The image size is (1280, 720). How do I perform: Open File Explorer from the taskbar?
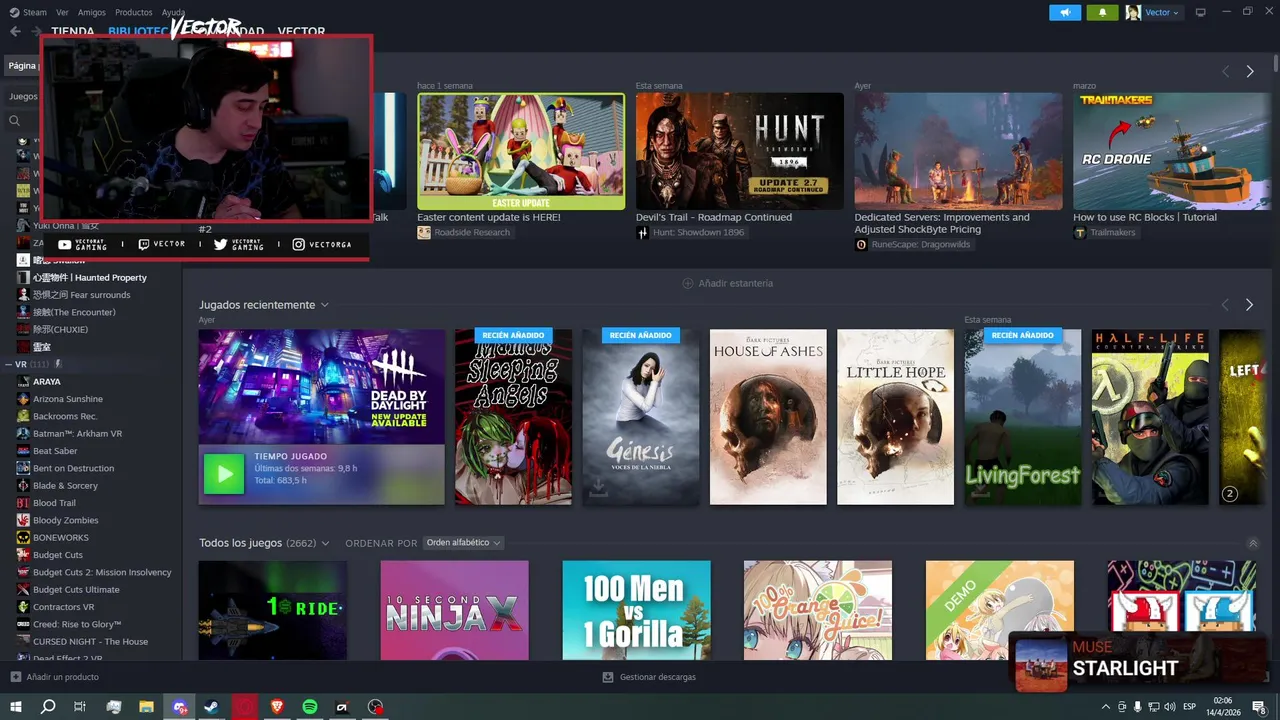[x=146, y=707]
